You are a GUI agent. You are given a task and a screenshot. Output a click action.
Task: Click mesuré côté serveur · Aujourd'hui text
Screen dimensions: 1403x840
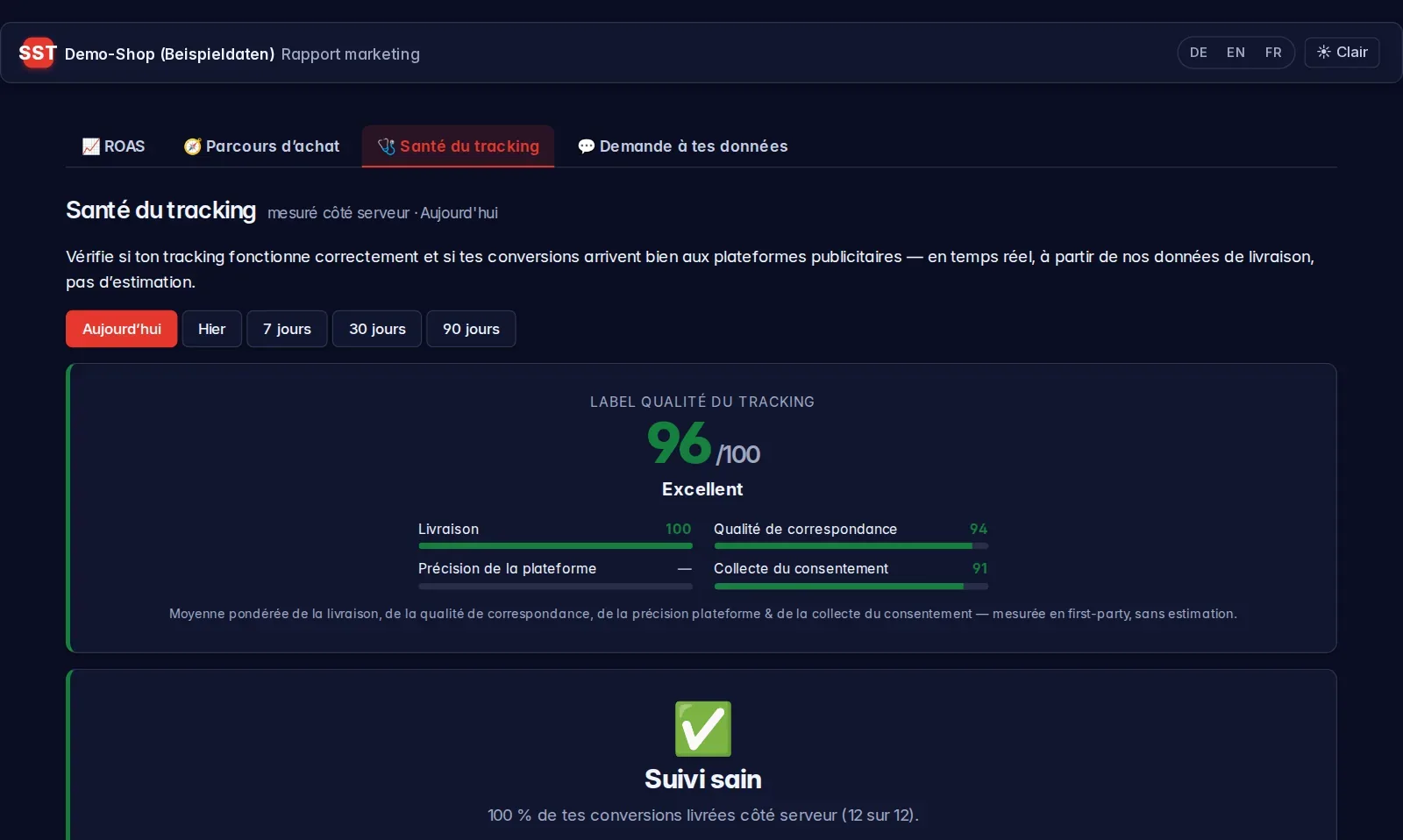click(382, 213)
